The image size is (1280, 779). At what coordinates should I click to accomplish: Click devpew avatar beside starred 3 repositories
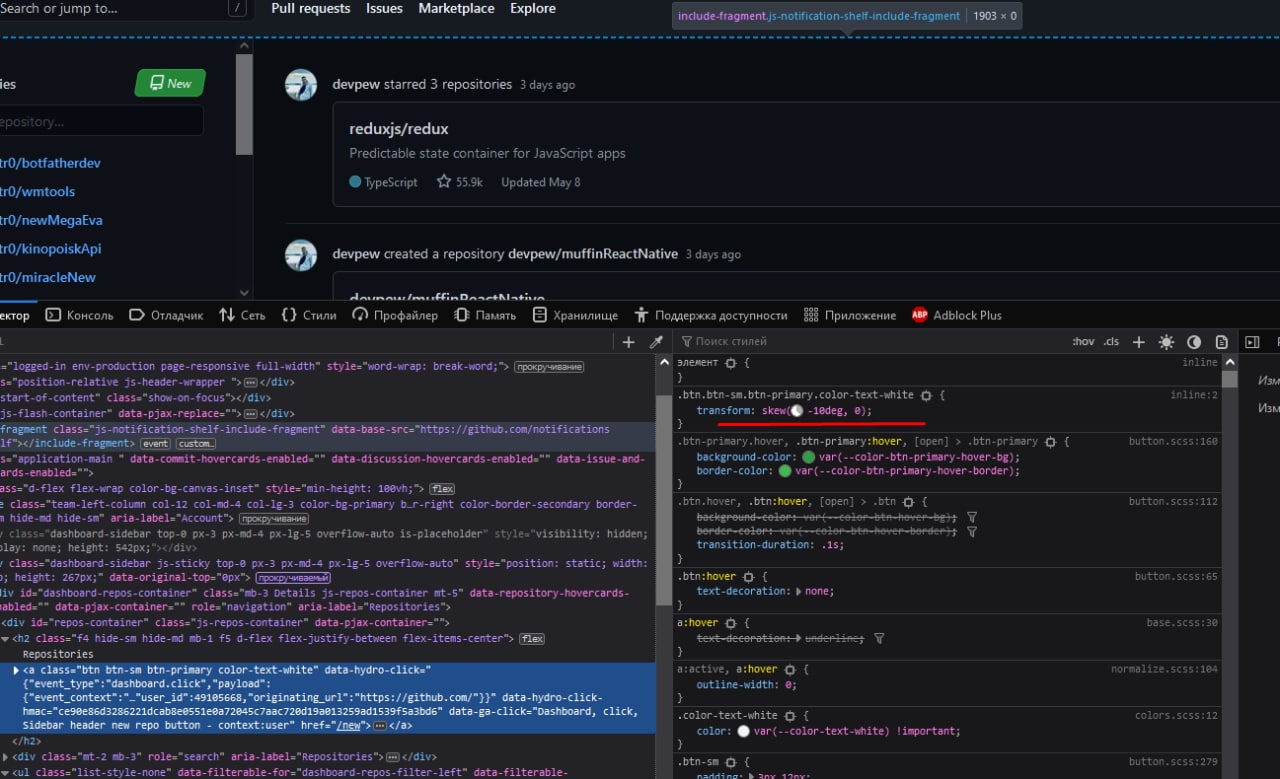coord(301,85)
